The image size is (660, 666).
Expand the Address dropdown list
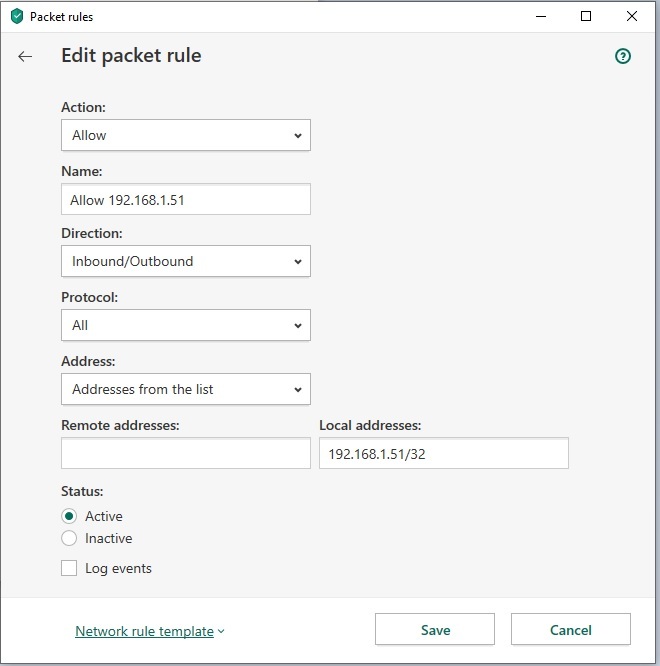(185, 389)
